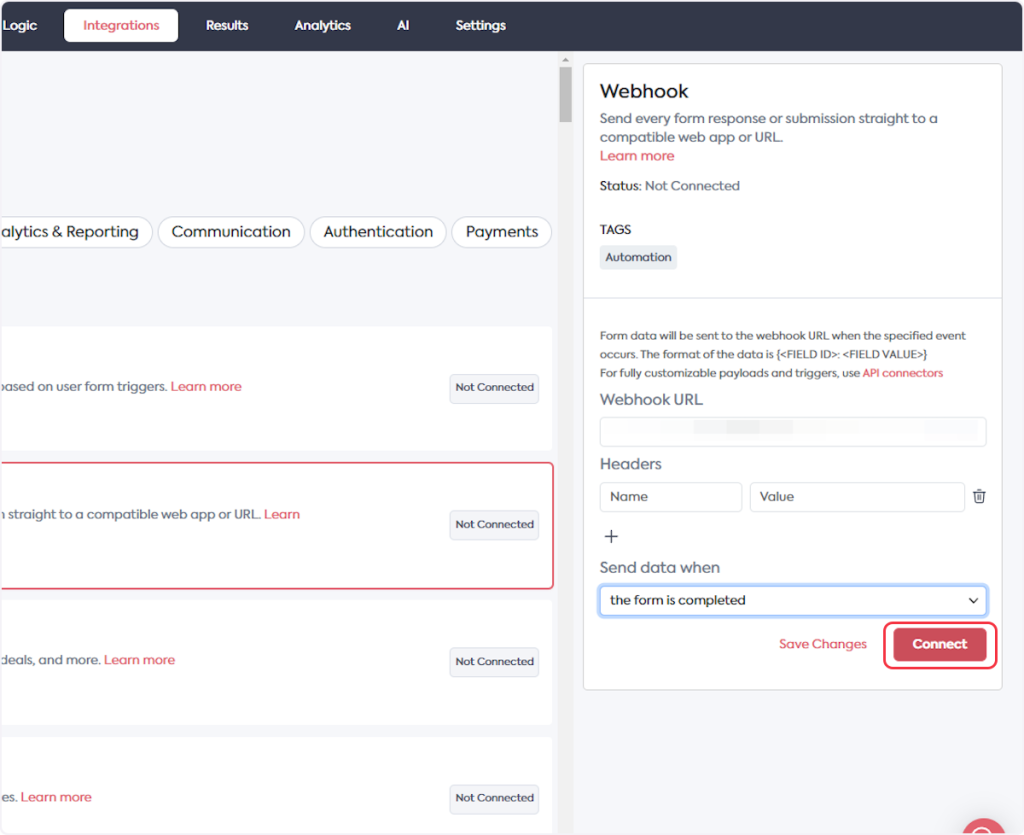Click the Connect button
1024x835 pixels.
click(x=939, y=644)
